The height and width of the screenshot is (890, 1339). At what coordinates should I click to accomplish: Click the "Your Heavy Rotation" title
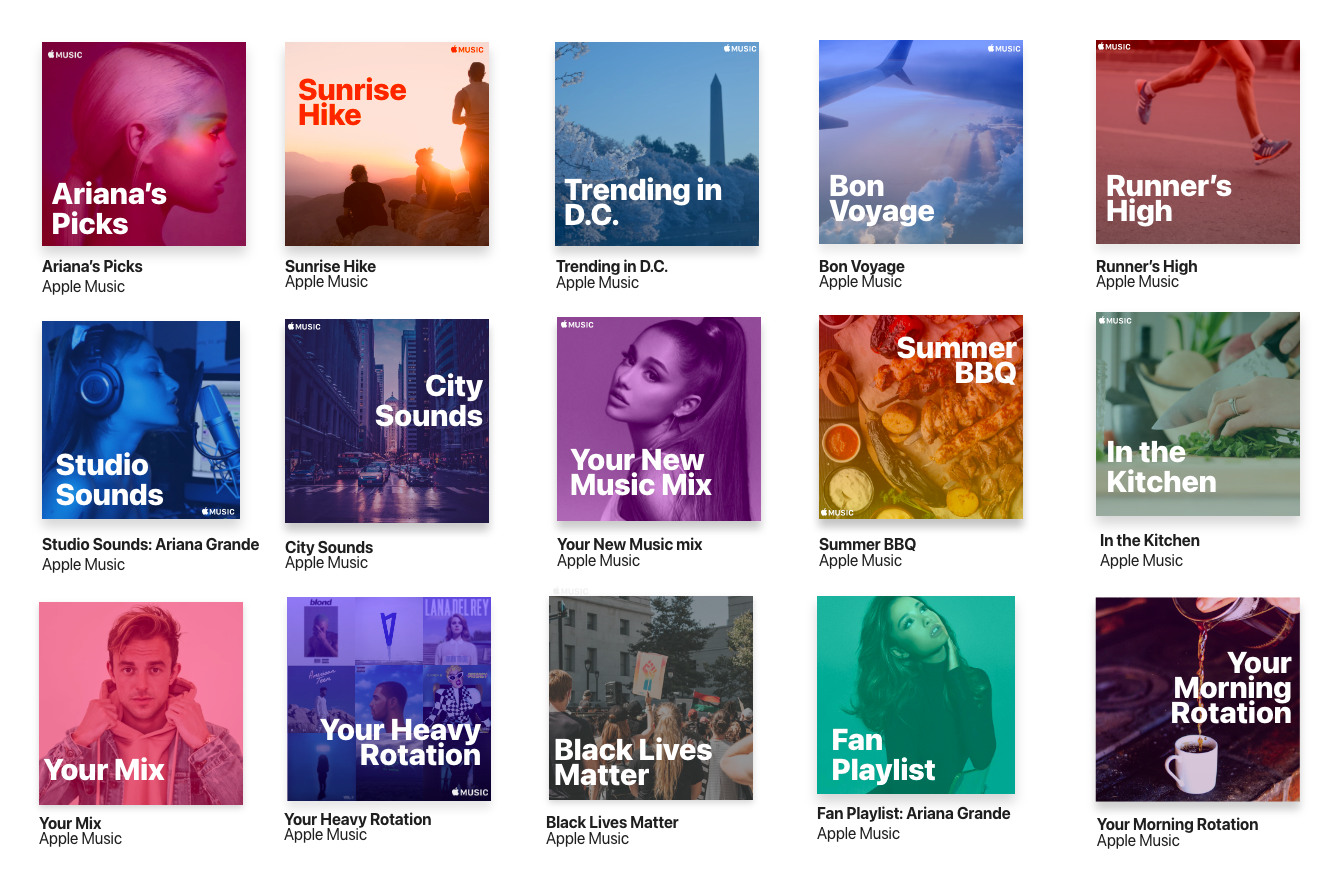[x=358, y=820]
